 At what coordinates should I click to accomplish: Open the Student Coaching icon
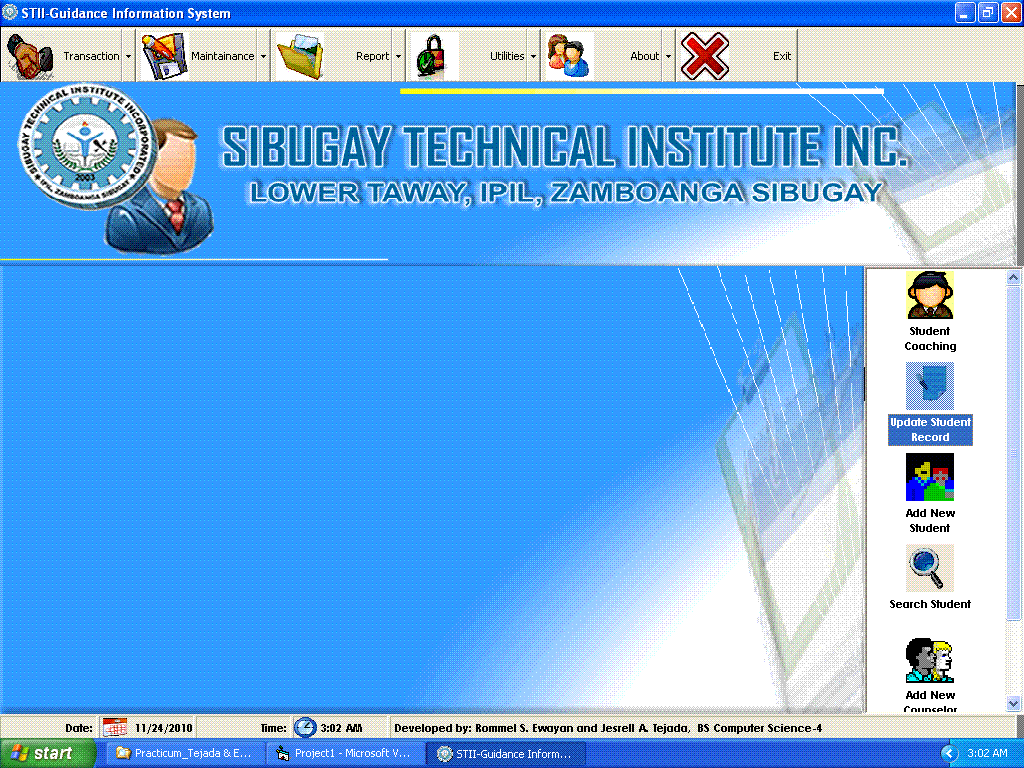click(x=930, y=295)
